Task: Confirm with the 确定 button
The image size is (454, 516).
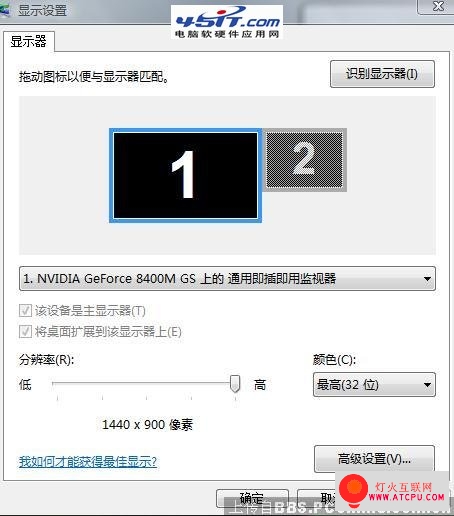Action: (x=252, y=498)
